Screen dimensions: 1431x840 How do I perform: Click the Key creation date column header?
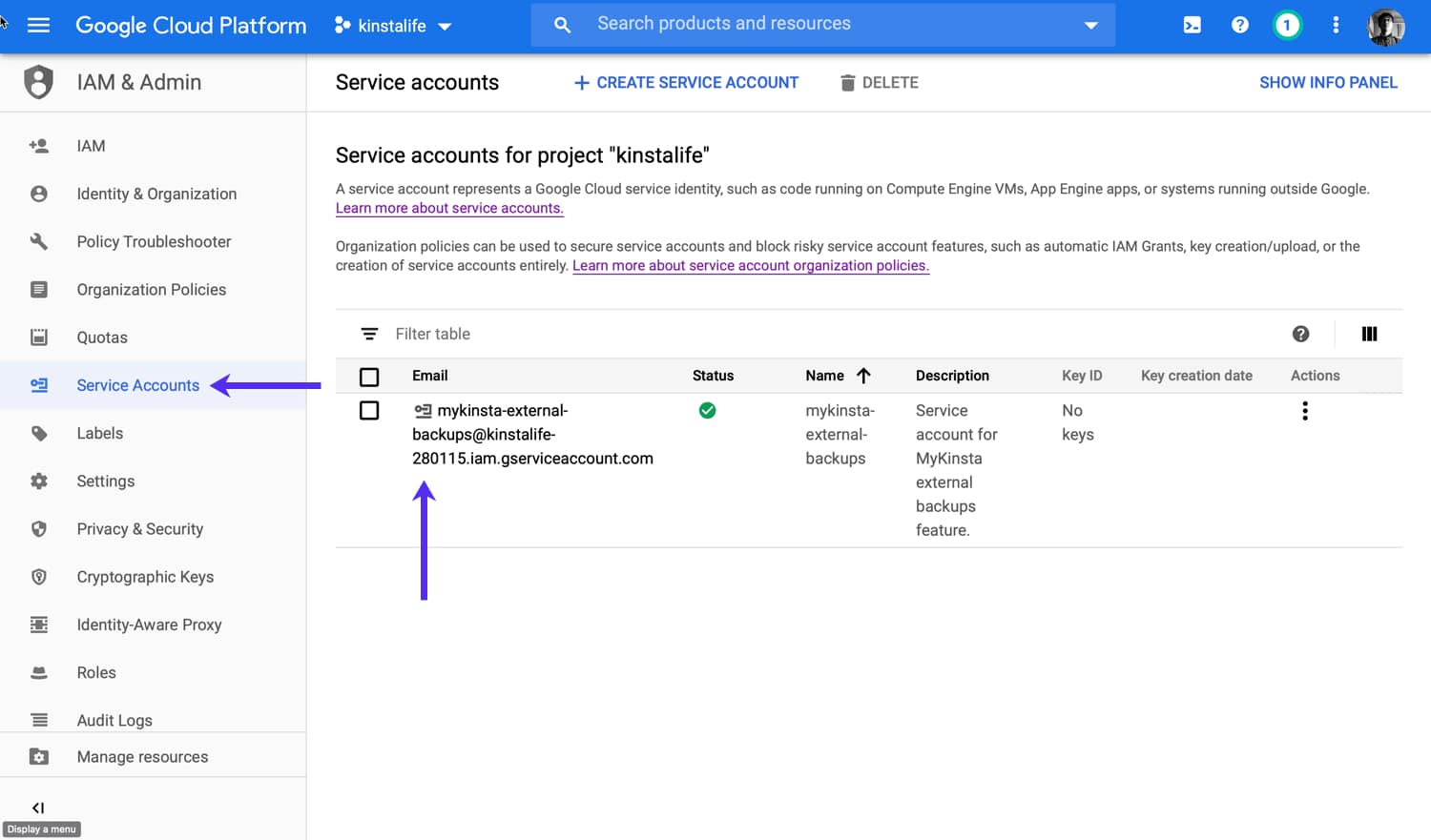[x=1196, y=376]
